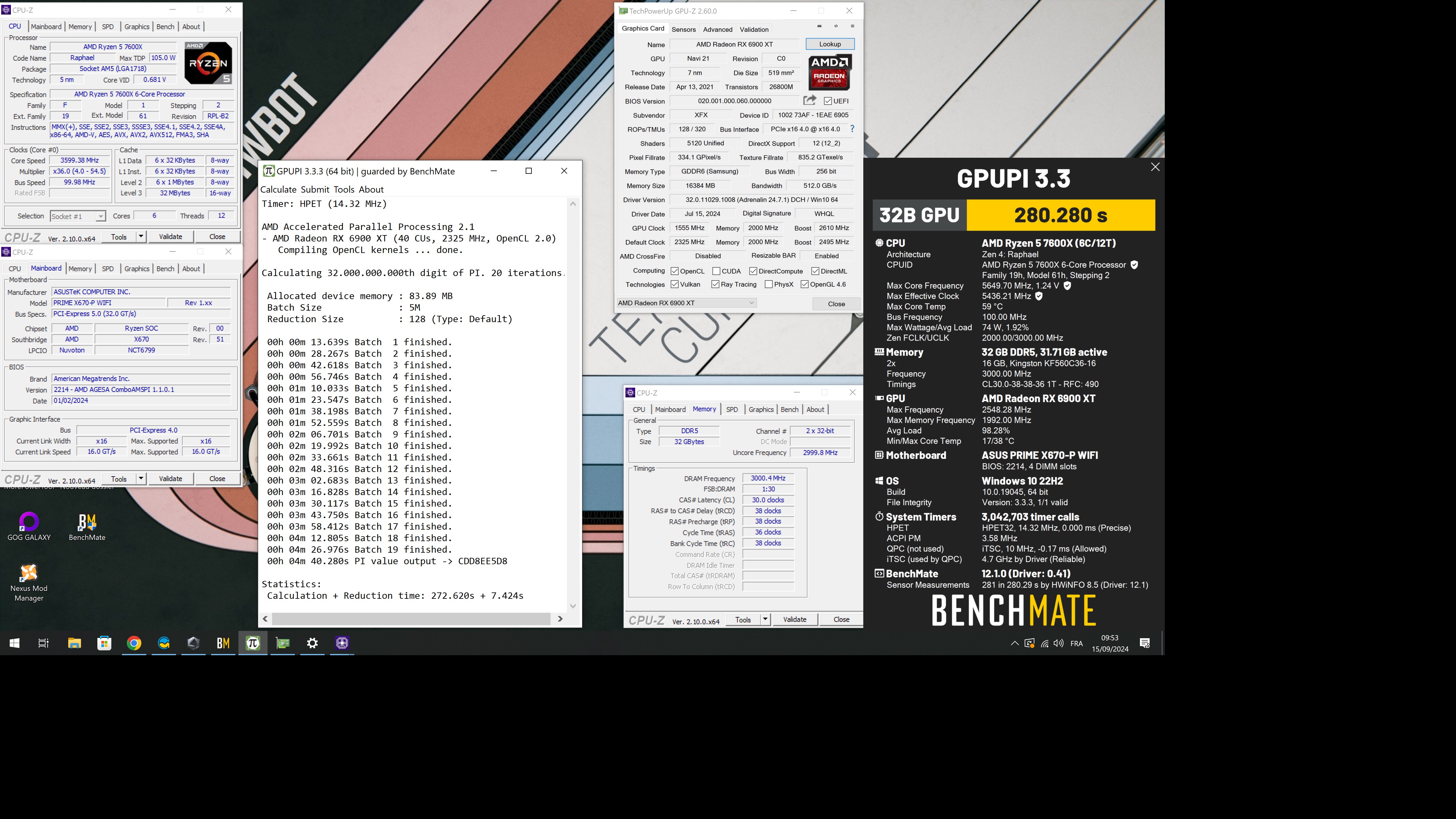Switch to the Sensors tab in GPU-Z

pyautogui.click(x=683, y=29)
